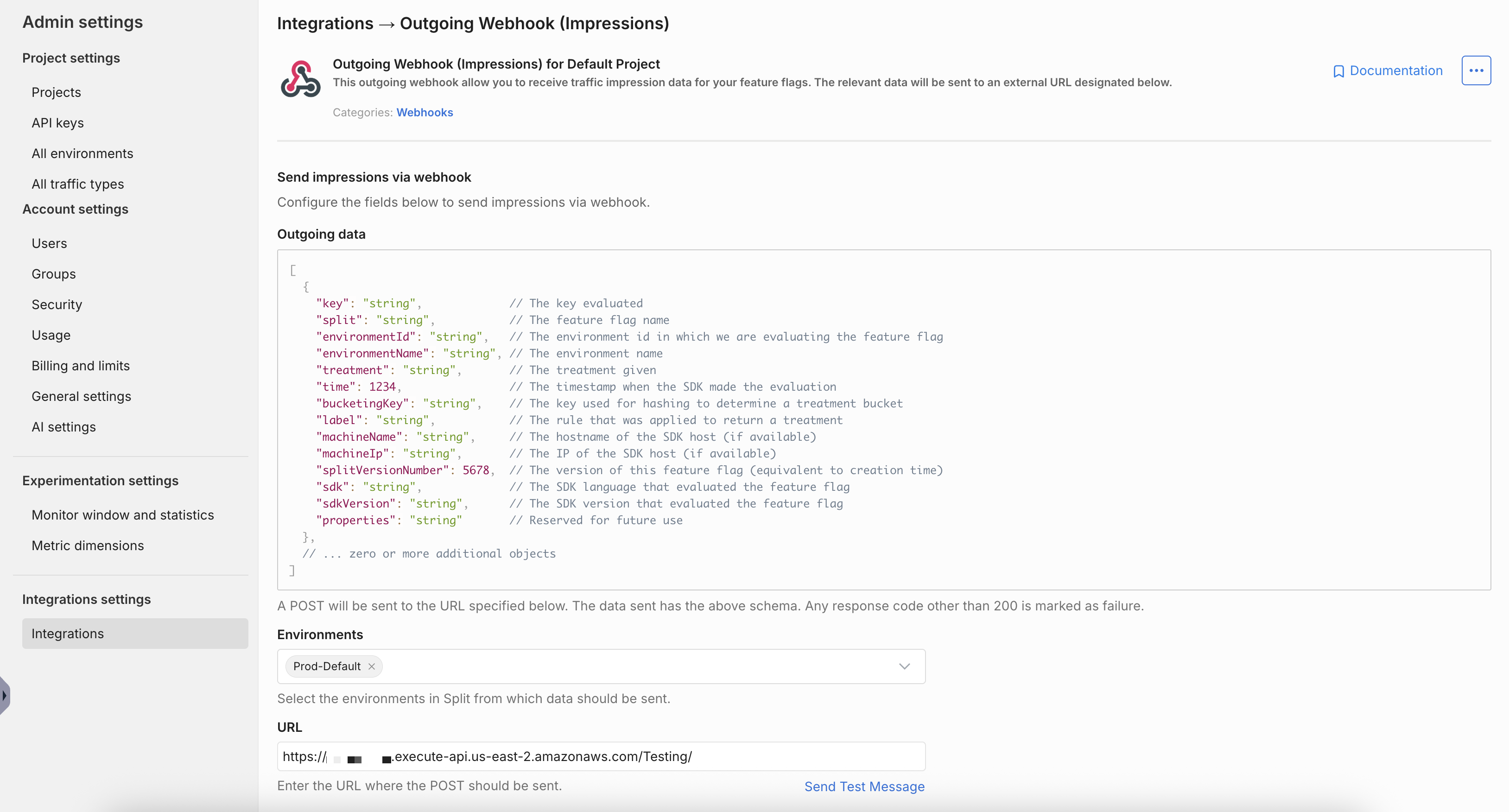1509x812 pixels.
Task: Open Billing and limits page
Action: point(80,366)
